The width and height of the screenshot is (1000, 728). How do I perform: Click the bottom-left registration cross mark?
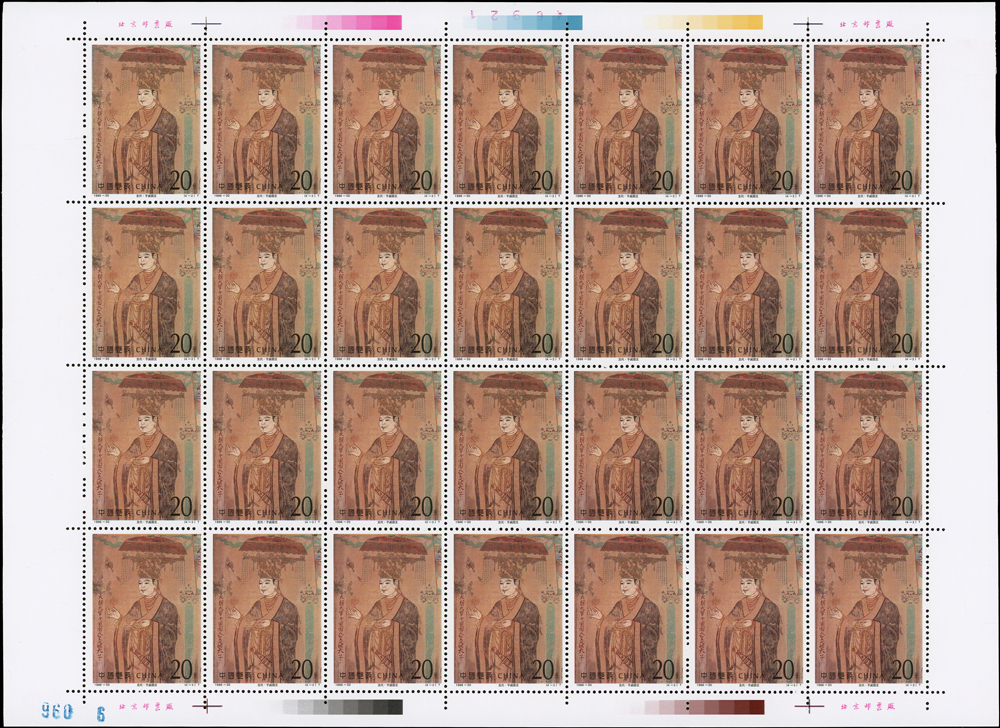[x=205, y=706]
